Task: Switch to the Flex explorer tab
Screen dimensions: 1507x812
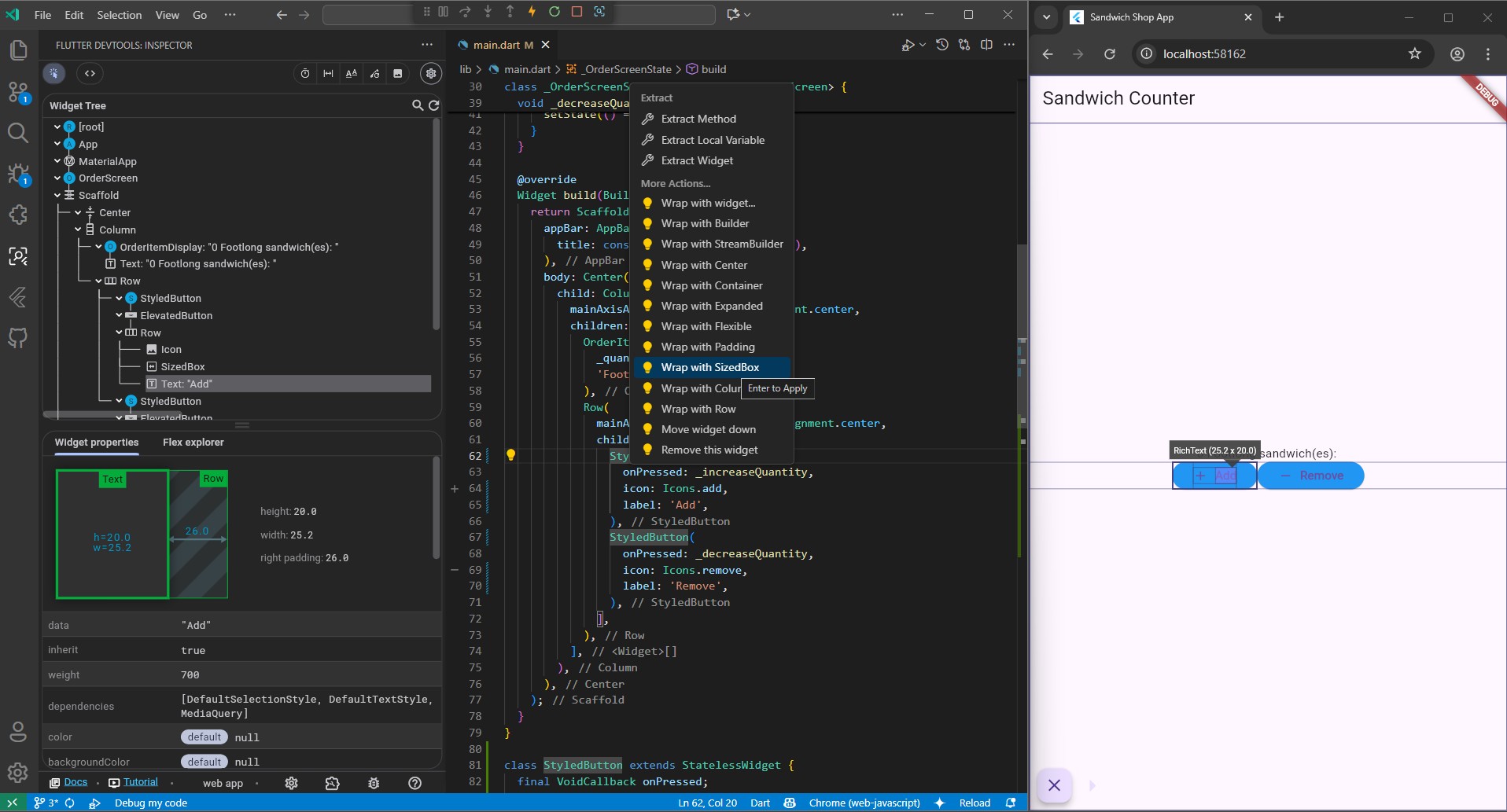Action: coord(193,443)
